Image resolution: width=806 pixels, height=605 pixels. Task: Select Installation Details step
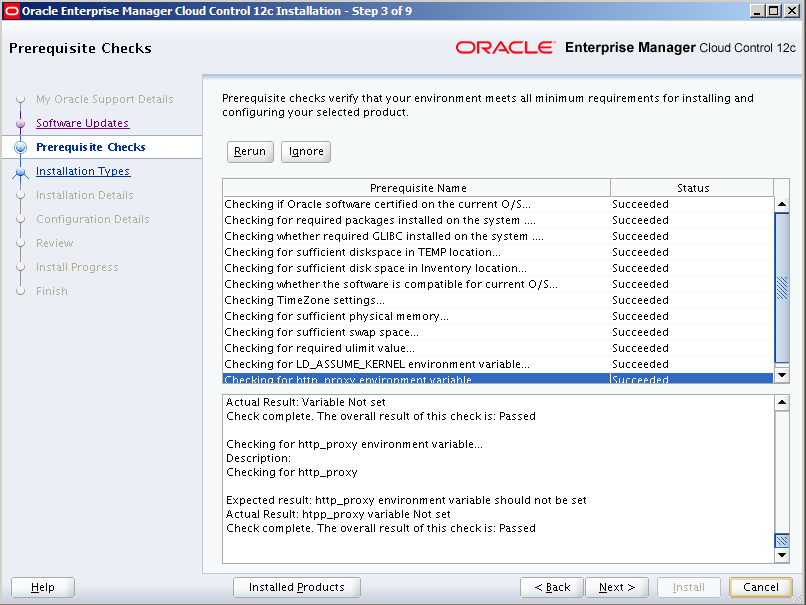pyautogui.click(x=85, y=195)
